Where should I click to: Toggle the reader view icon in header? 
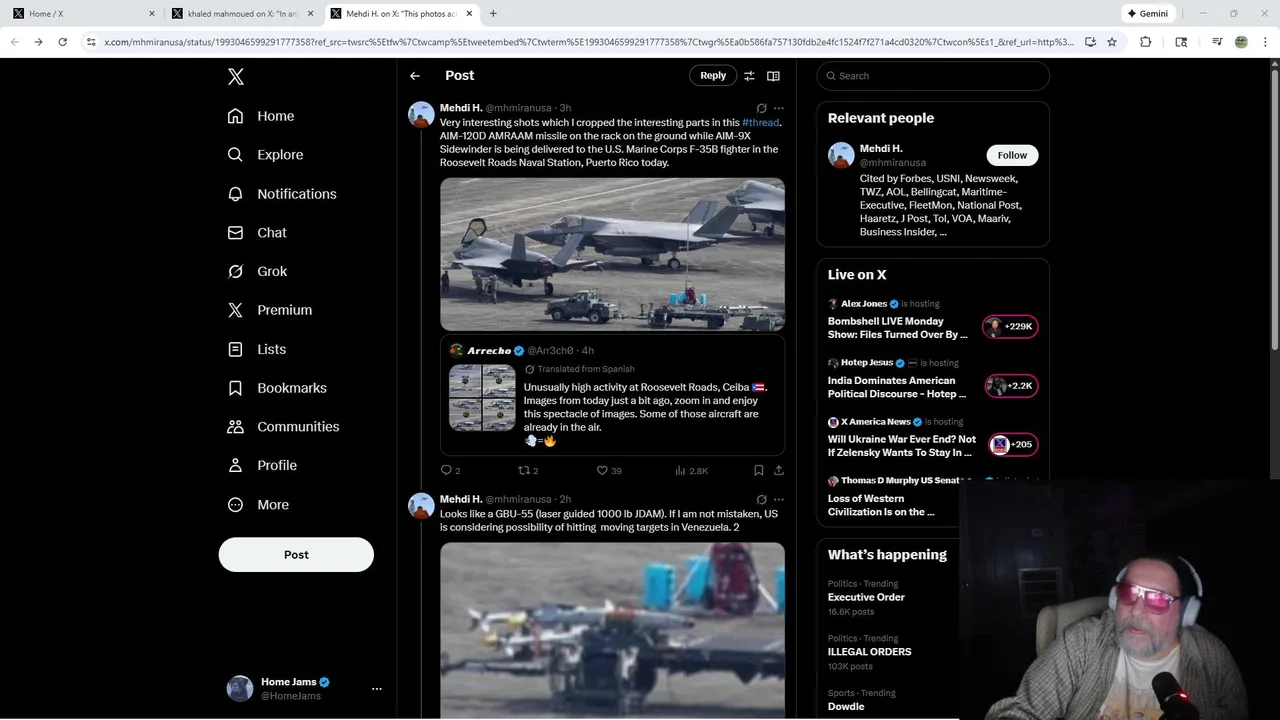tap(773, 76)
